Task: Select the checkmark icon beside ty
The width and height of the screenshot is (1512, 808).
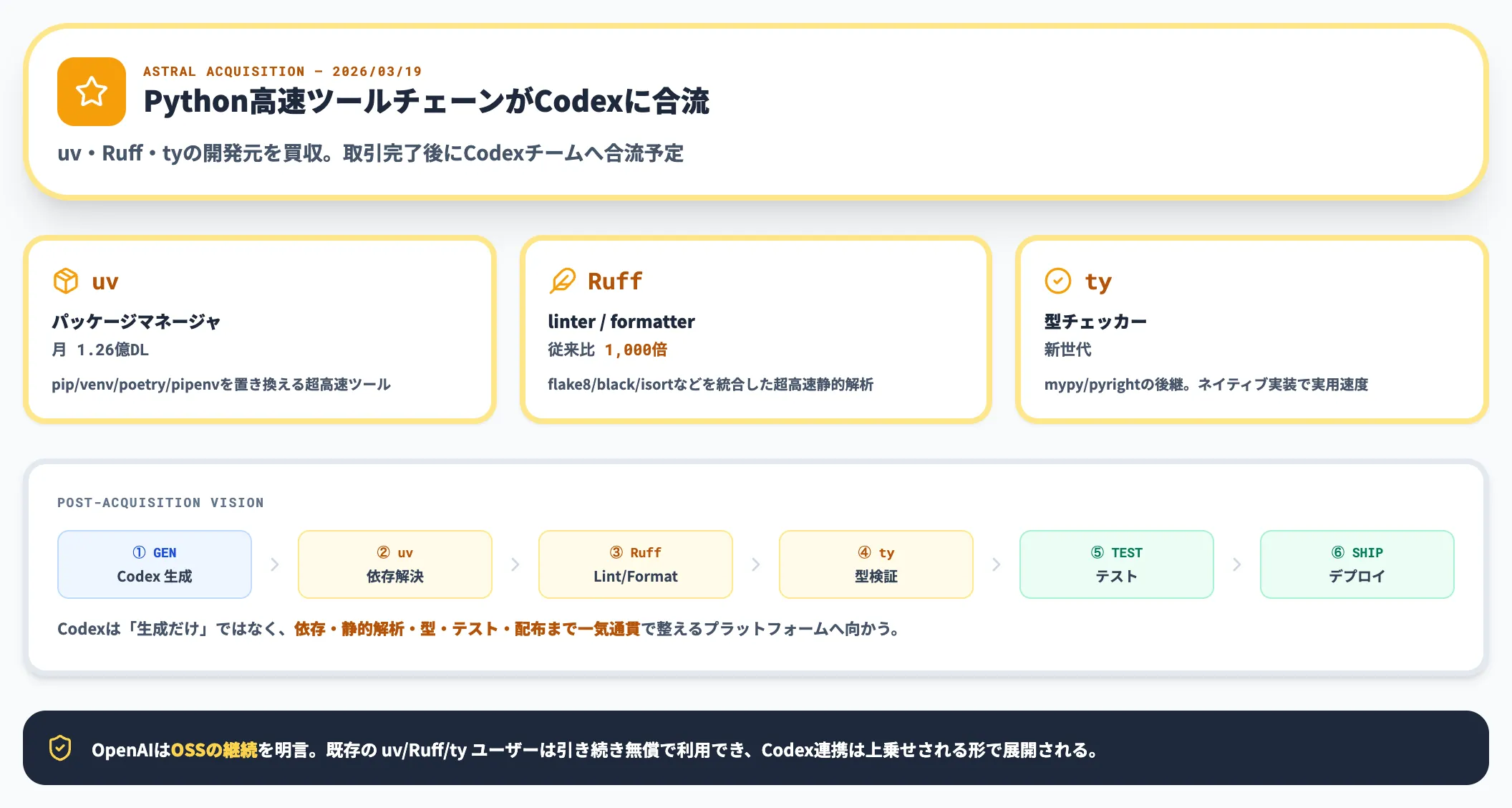Action: coord(1059,281)
